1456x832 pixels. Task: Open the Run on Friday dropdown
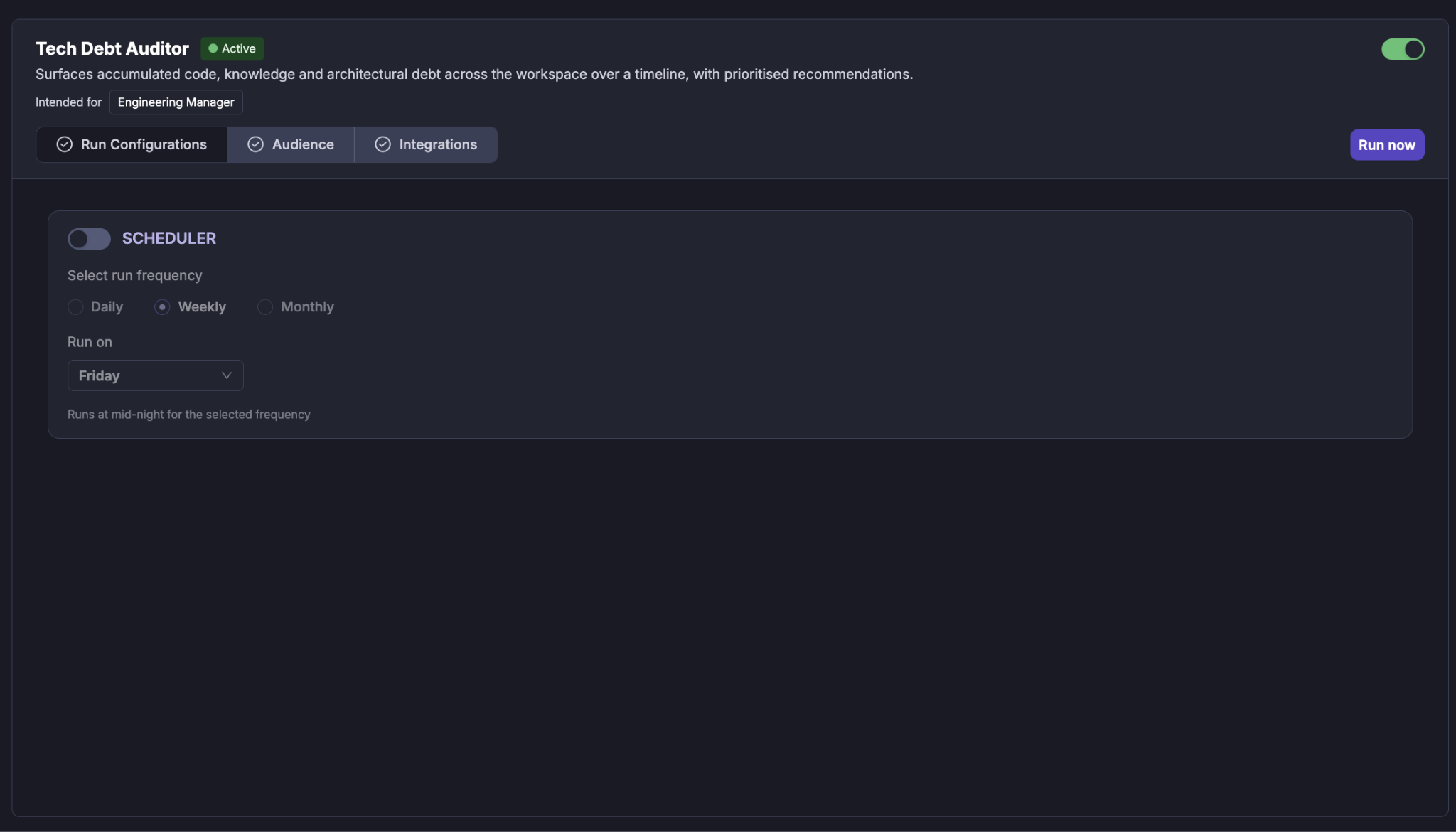(156, 375)
